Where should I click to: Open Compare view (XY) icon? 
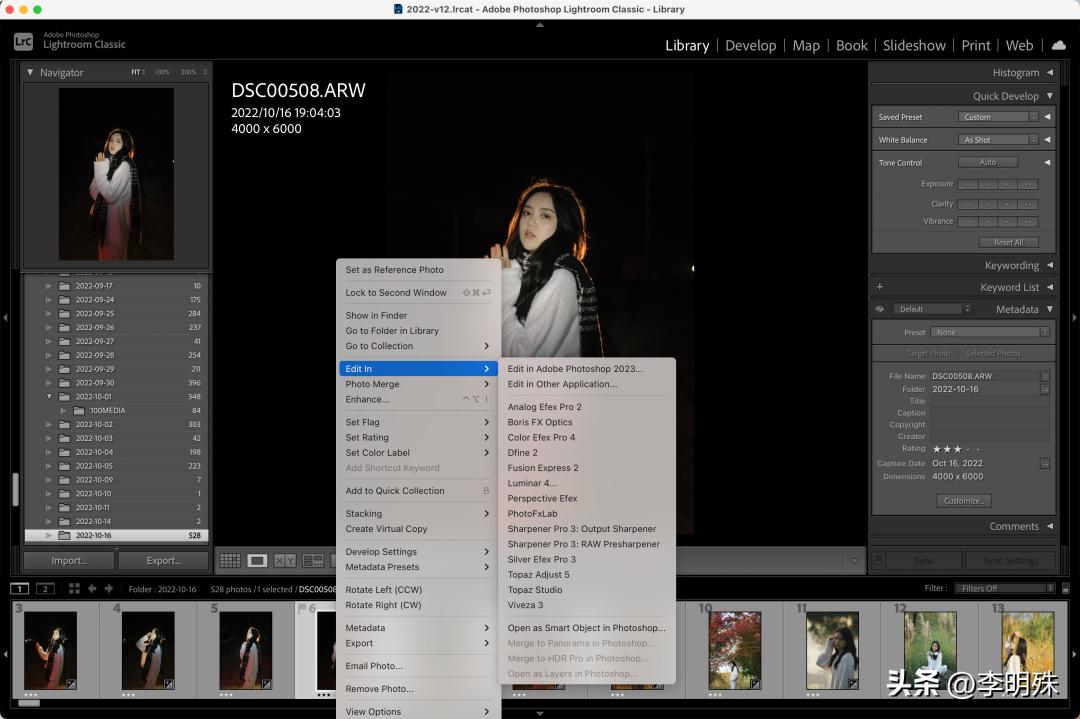[x=285, y=561]
